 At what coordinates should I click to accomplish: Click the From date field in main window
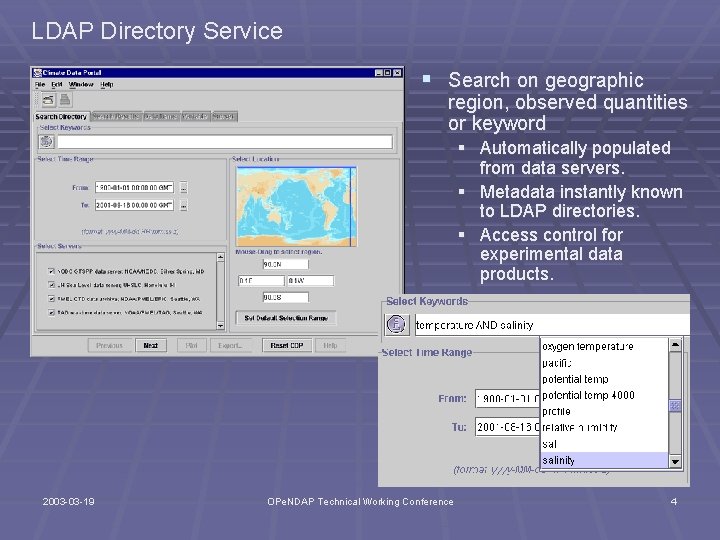tap(134, 187)
